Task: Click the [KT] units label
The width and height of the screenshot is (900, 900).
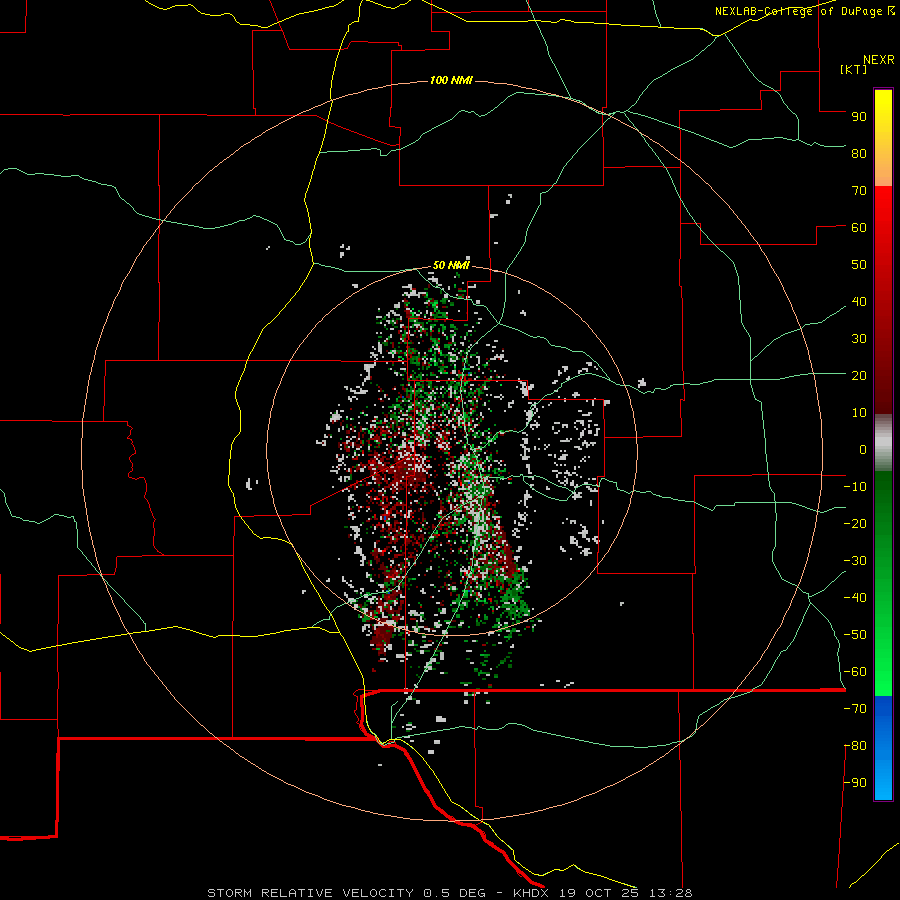Action: (854, 69)
